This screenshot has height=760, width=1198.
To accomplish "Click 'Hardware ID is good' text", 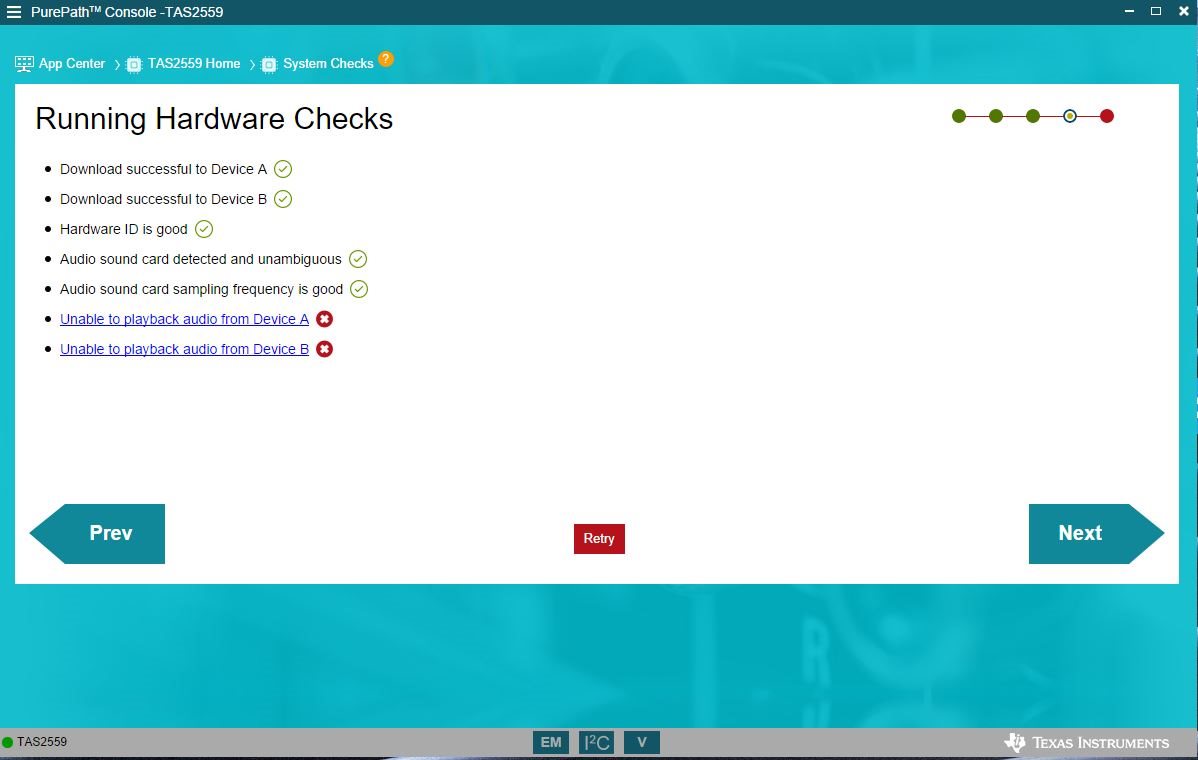I will point(124,229).
